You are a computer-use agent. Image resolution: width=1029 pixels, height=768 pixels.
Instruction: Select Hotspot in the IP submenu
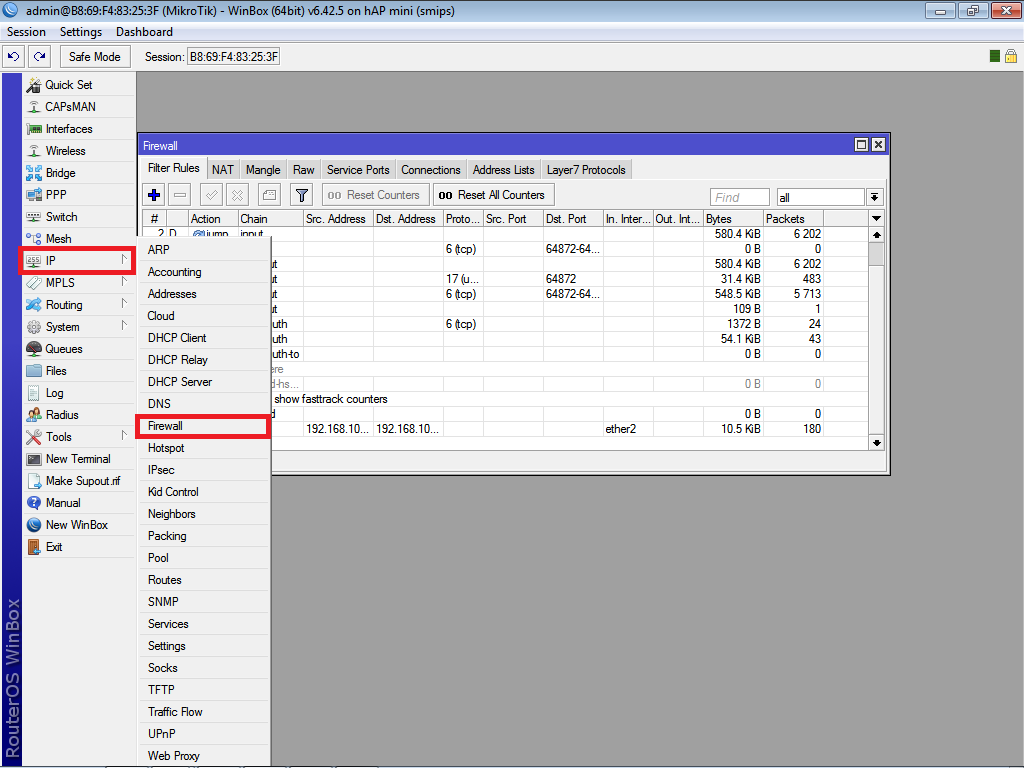[204, 448]
